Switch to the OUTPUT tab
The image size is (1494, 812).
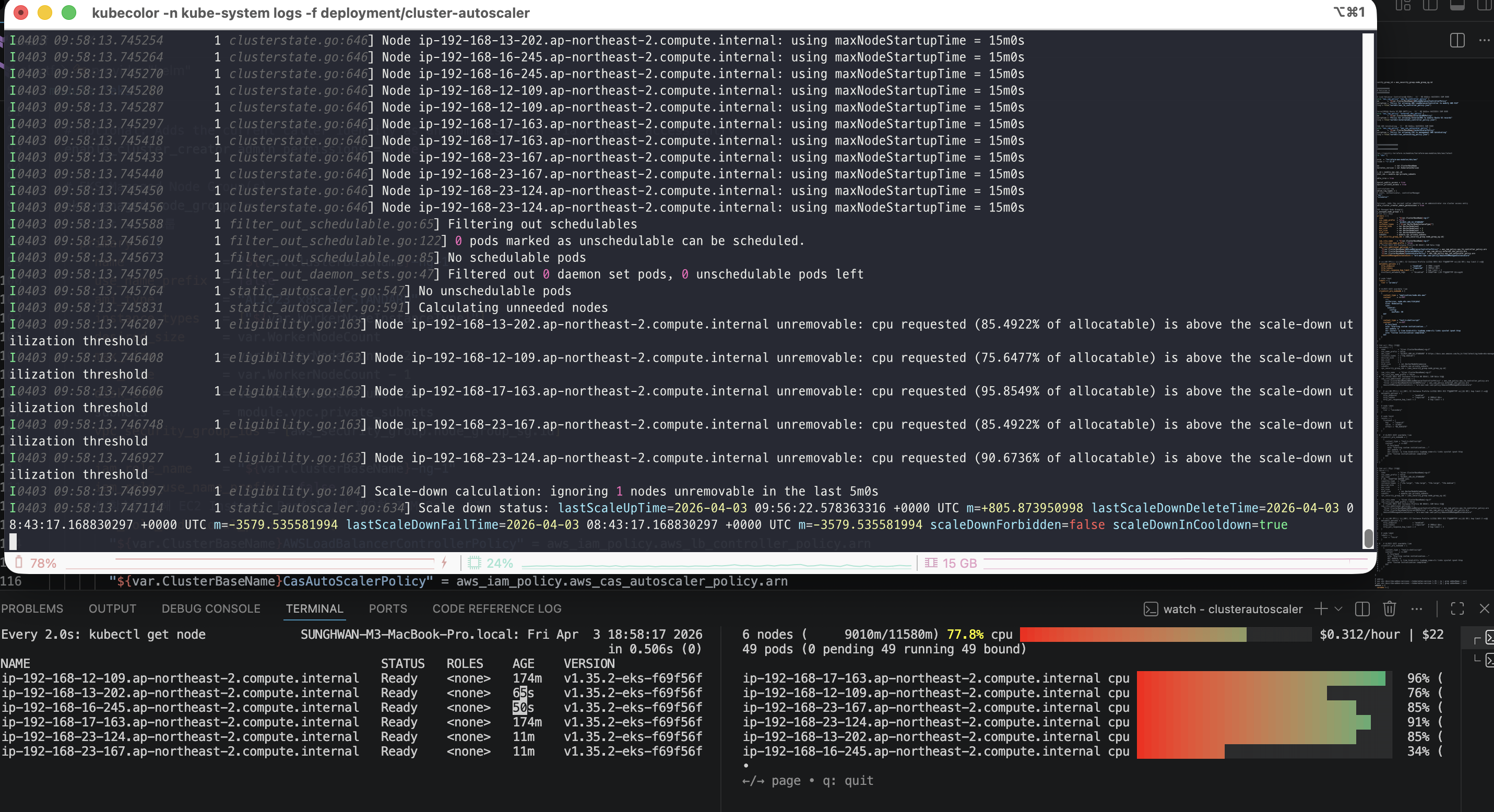(112, 608)
